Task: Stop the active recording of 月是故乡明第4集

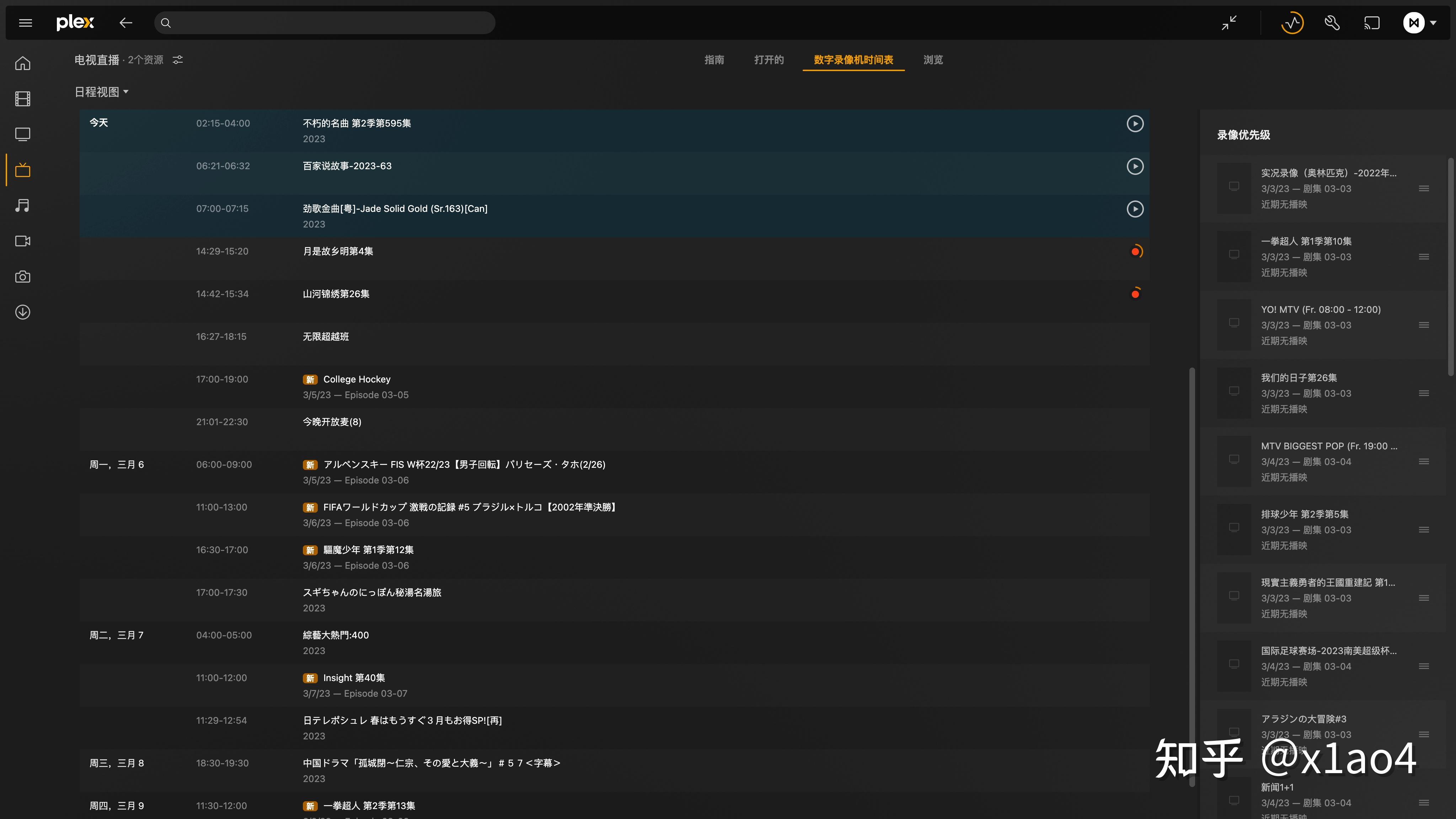Action: (1135, 252)
